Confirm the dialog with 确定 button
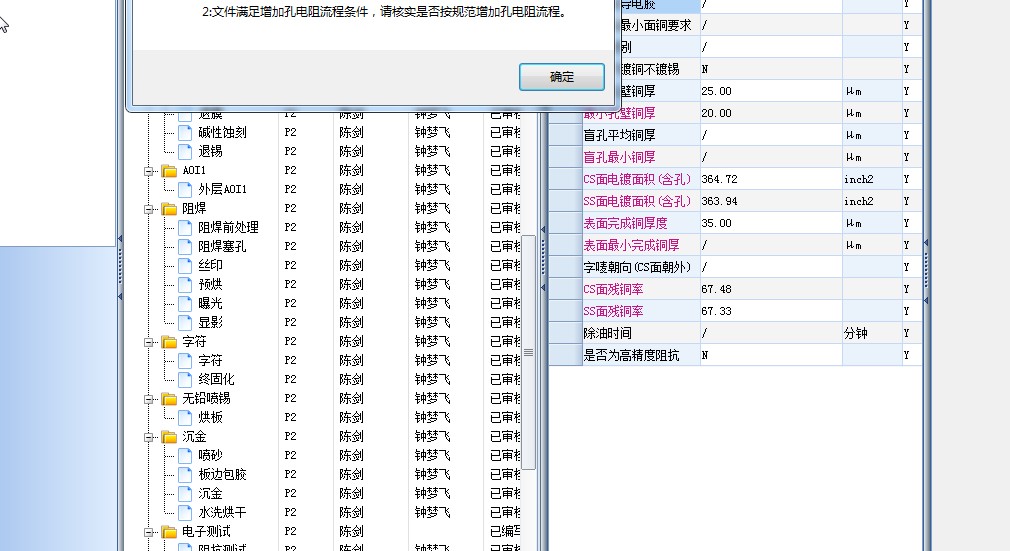This screenshot has width=1010, height=551. (x=562, y=77)
